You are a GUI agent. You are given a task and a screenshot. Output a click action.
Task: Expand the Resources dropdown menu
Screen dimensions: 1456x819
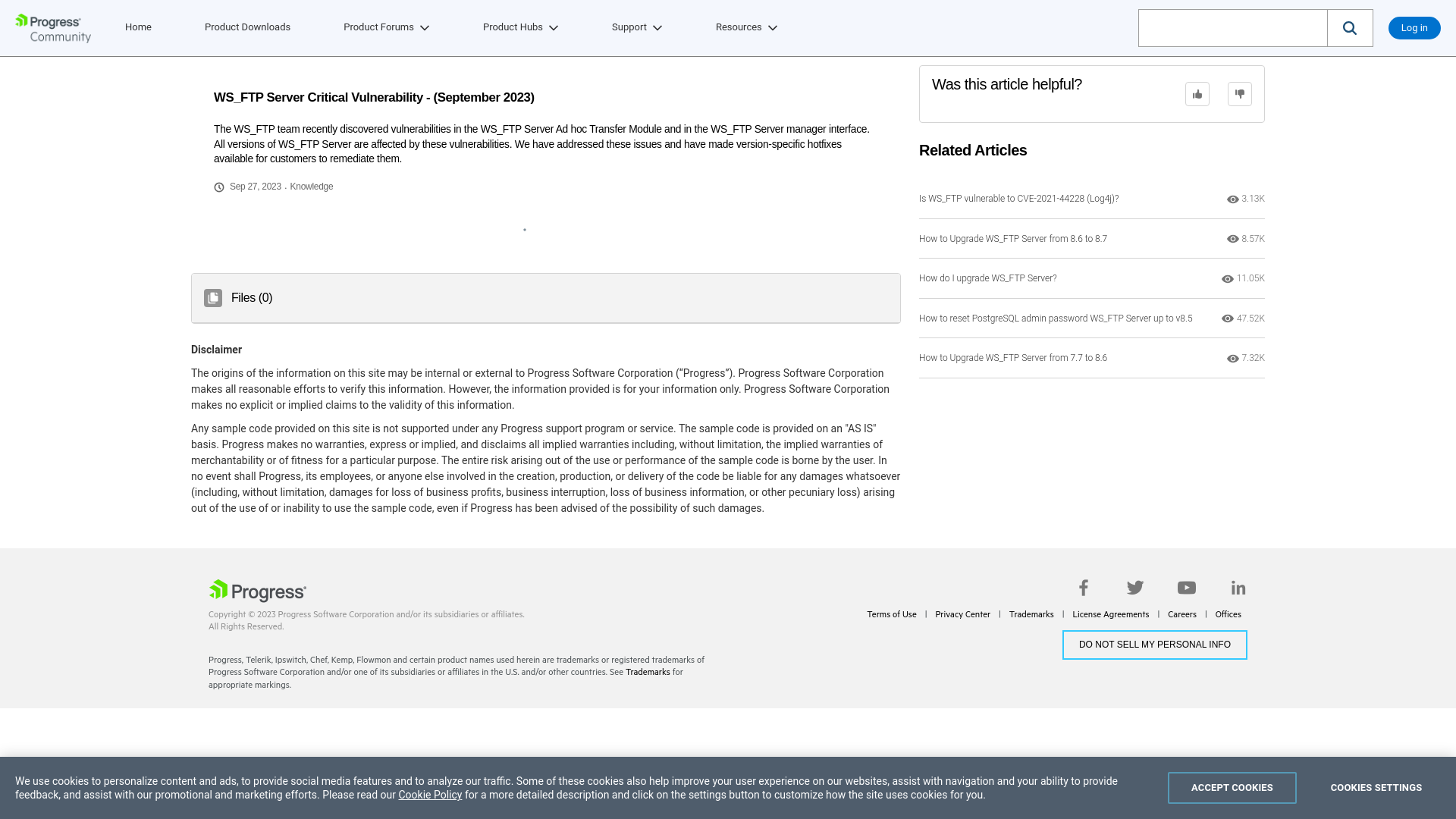746,27
